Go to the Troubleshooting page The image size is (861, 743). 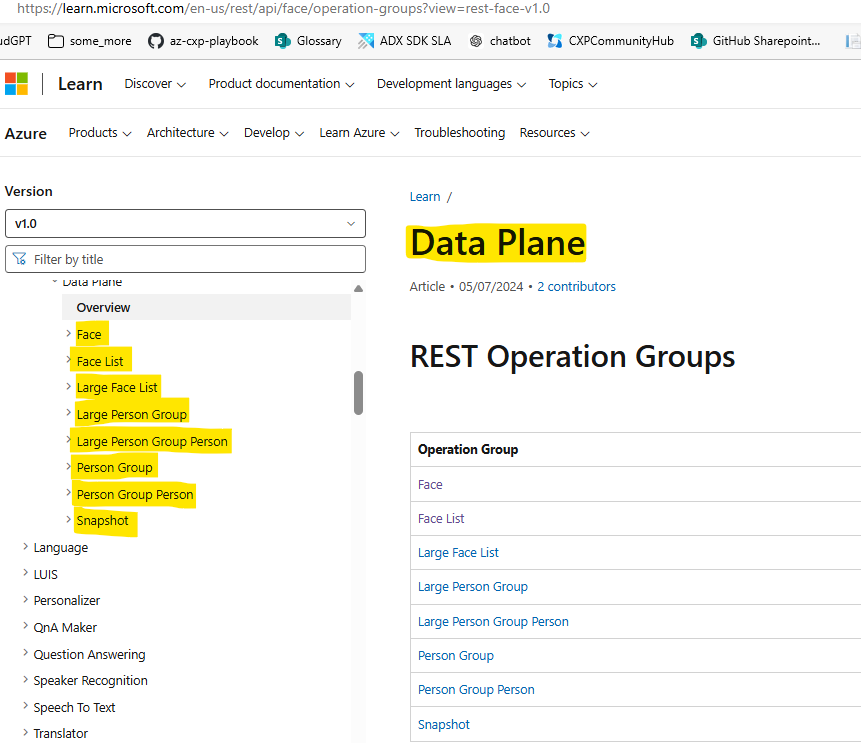[460, 133]
